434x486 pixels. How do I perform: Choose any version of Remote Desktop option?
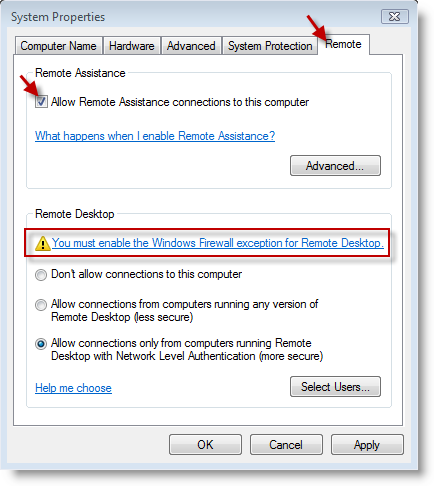[41, 305]
